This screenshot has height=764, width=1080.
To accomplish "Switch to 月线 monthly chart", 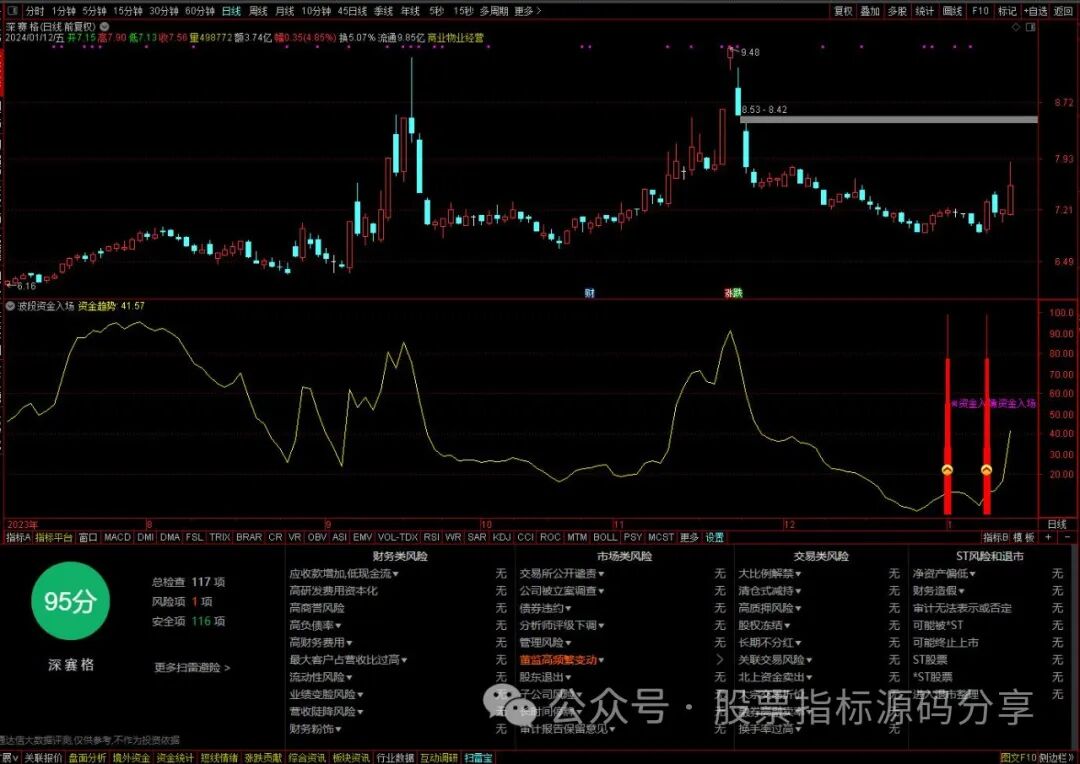I will click(284, 11).
